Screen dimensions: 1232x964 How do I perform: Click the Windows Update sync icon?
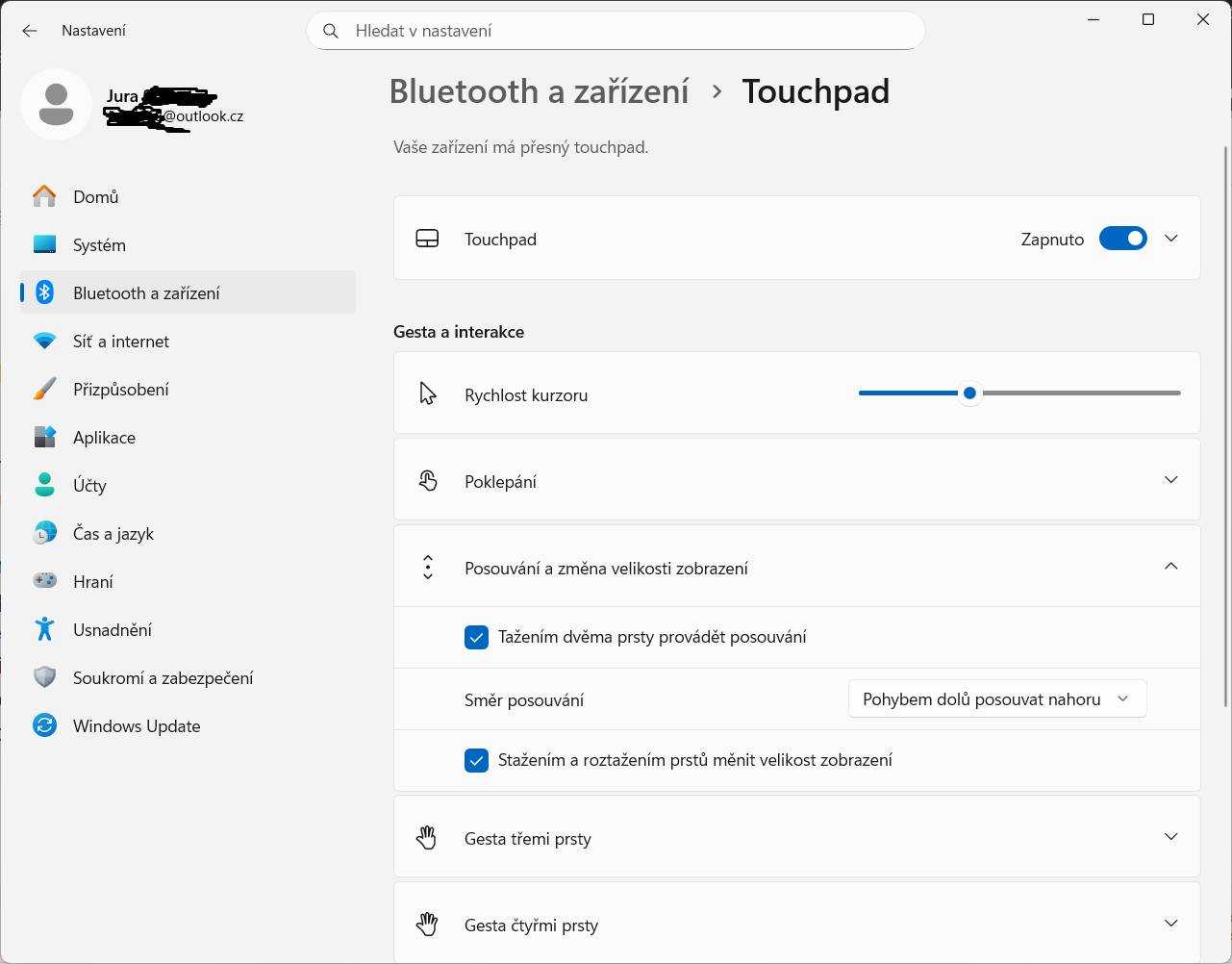[x=44, y=725]
